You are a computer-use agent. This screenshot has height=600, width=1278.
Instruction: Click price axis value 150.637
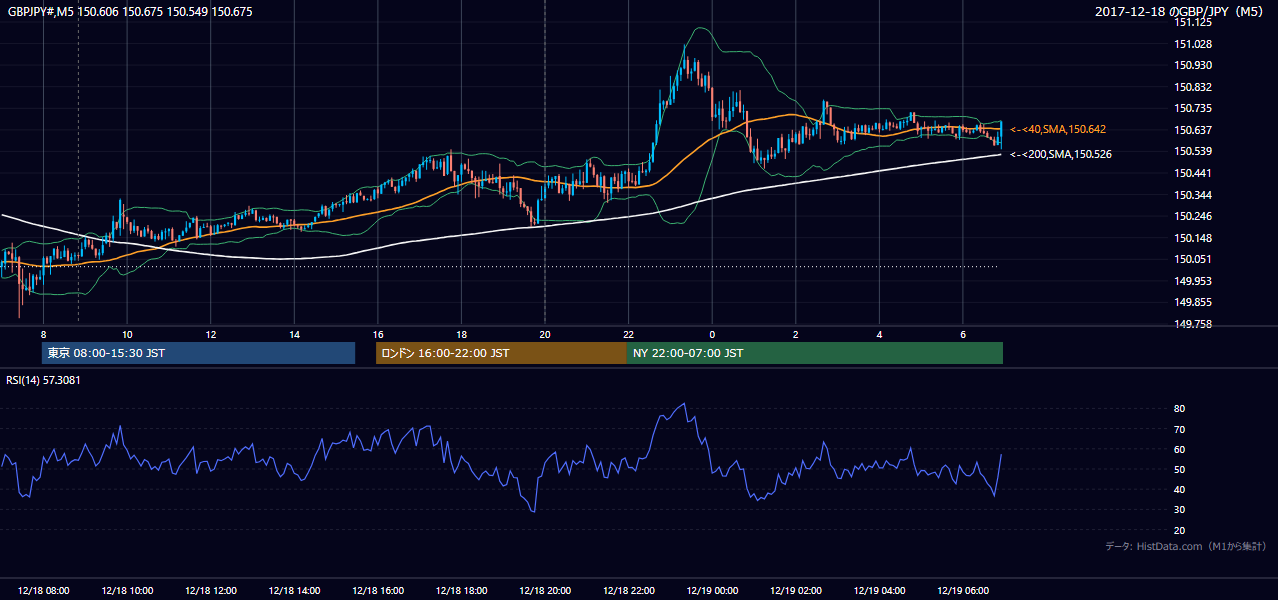pos(1193,130)
